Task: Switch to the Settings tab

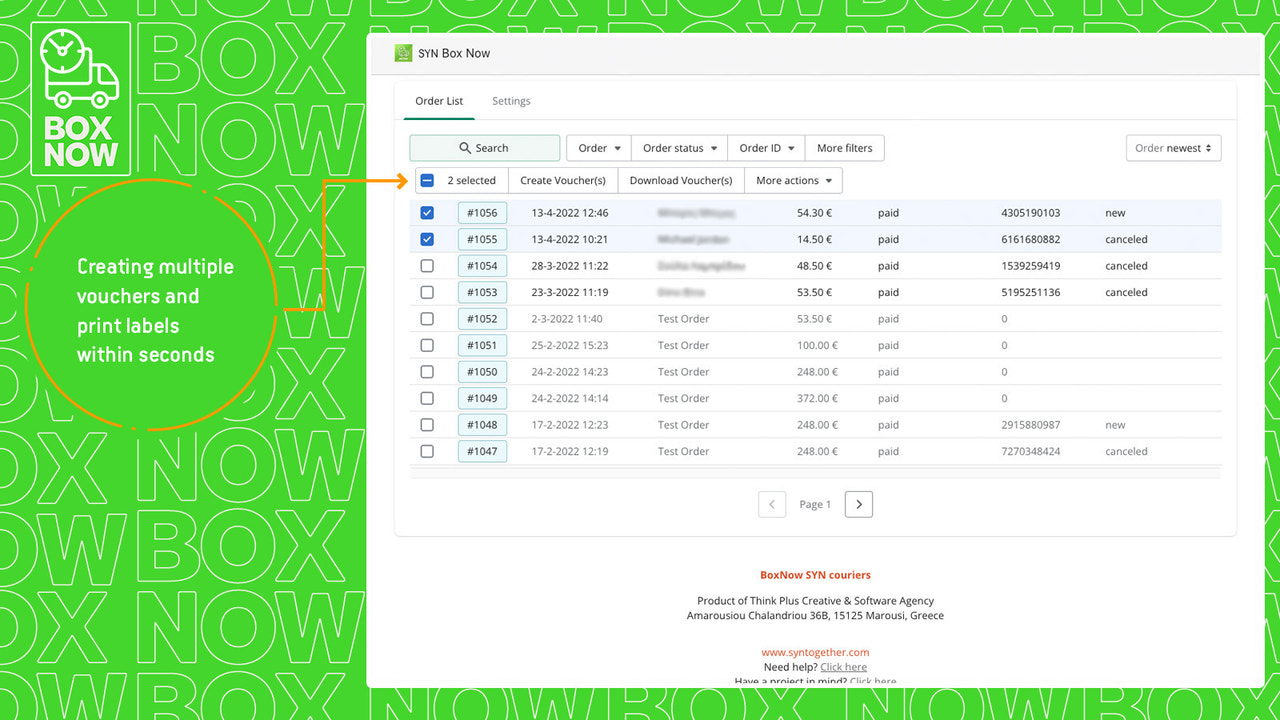Action: click(x=511, y=101)
